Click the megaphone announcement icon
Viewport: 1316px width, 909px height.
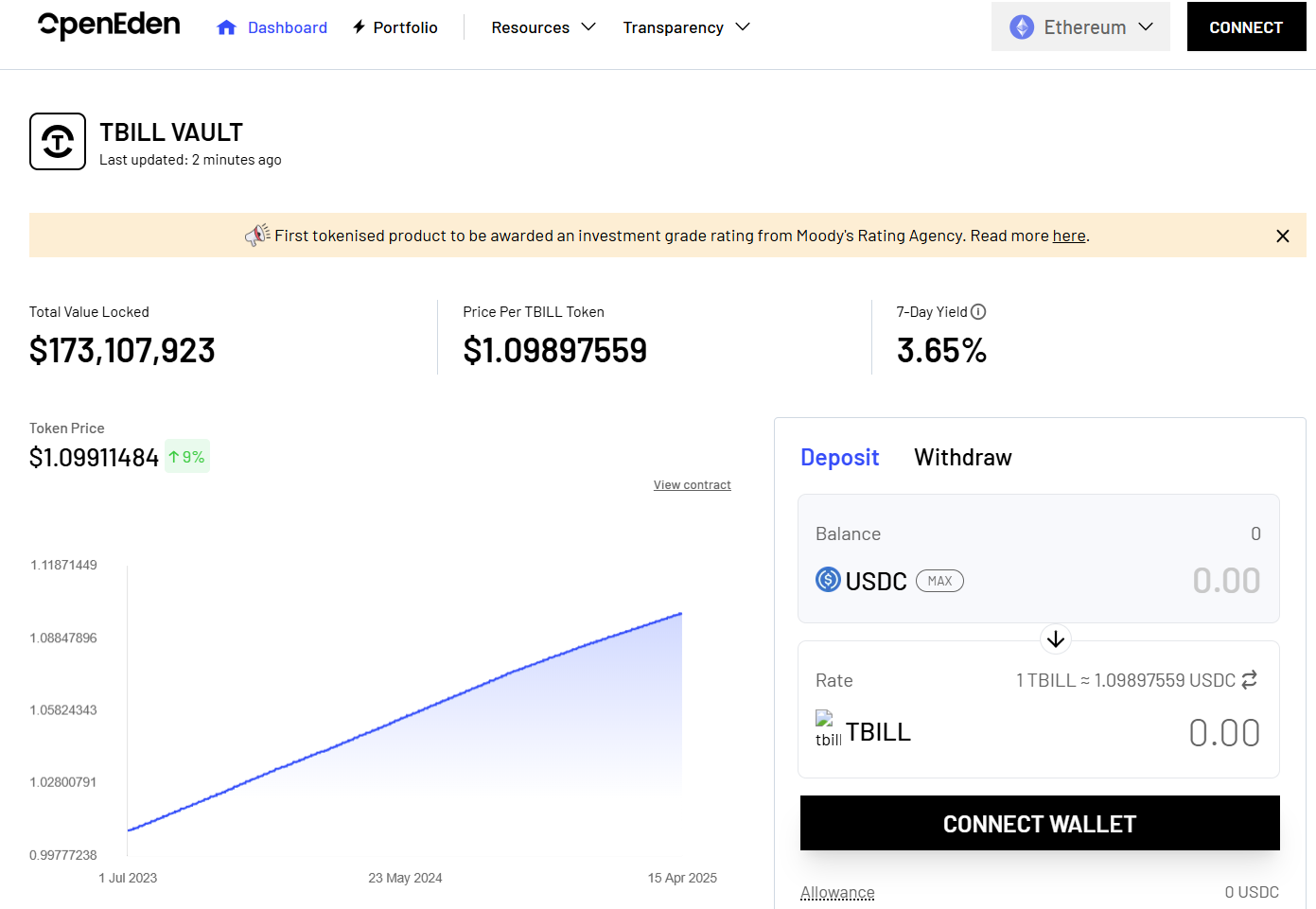pyautogui.click(x=257, y=236)
